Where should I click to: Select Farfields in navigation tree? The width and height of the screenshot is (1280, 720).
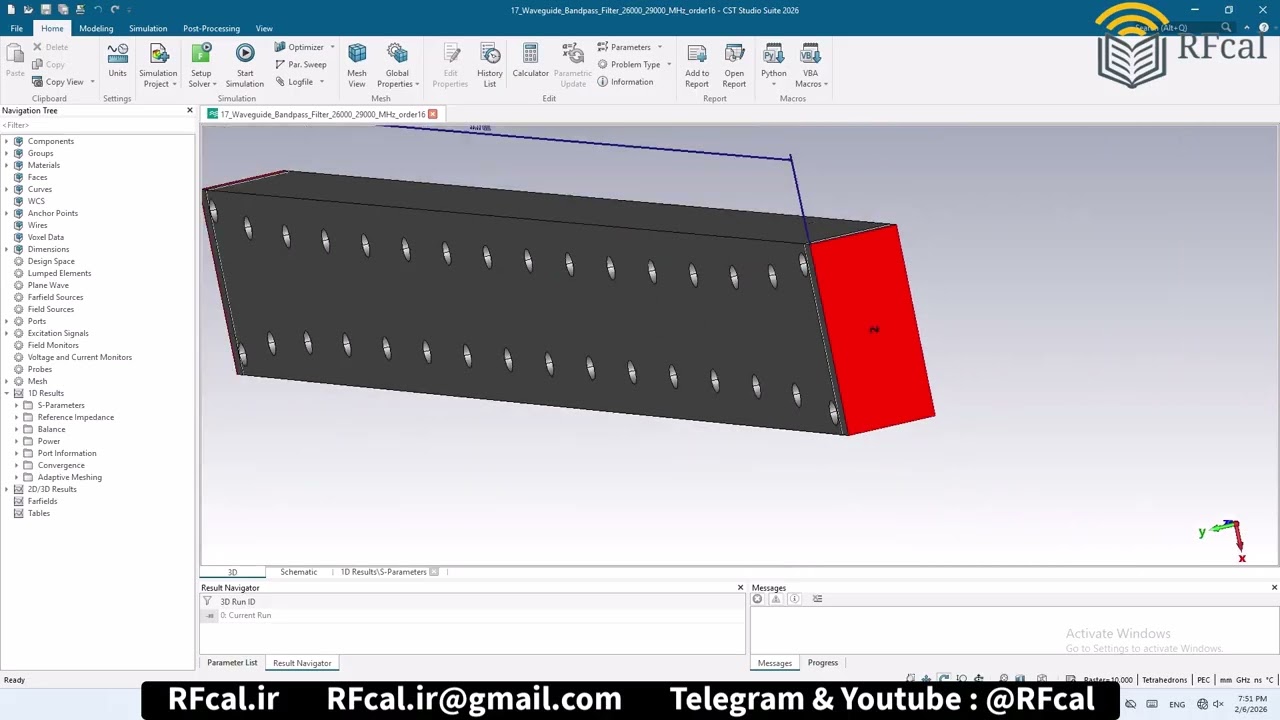(42, 501)
